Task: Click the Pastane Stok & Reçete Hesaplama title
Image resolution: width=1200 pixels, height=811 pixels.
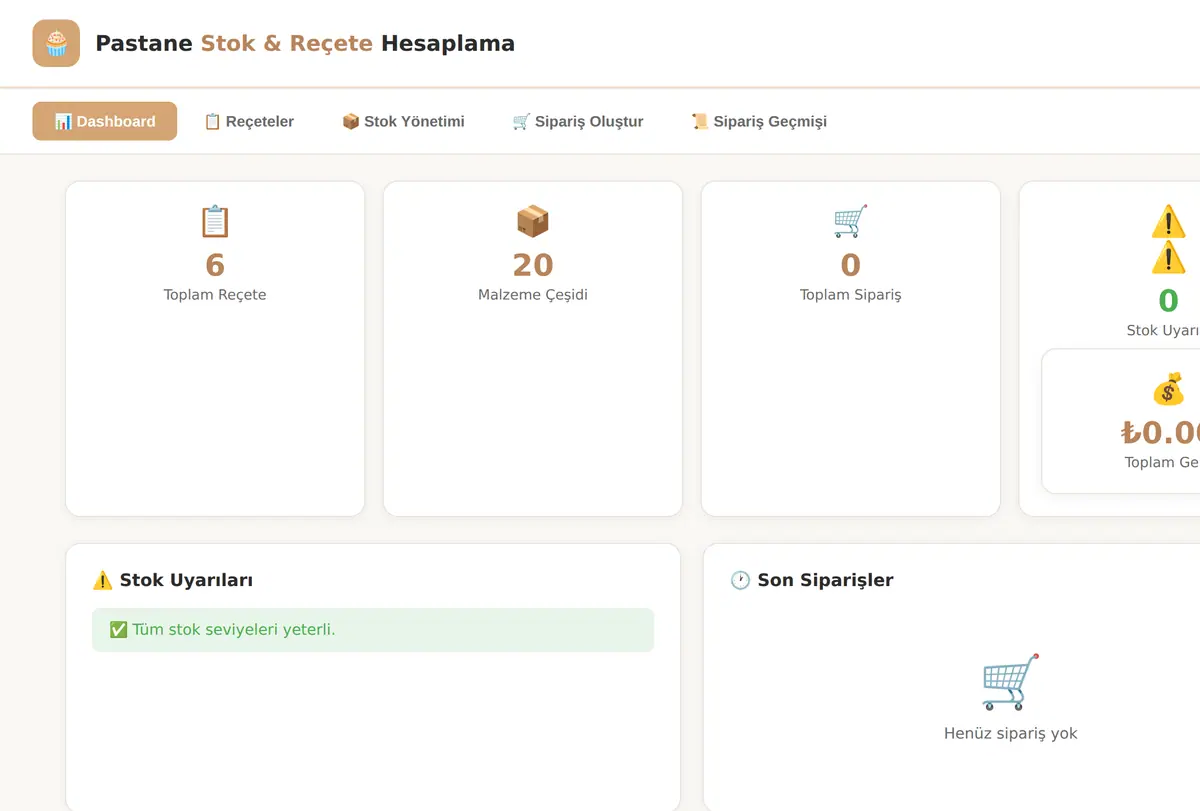Action: 305,43
